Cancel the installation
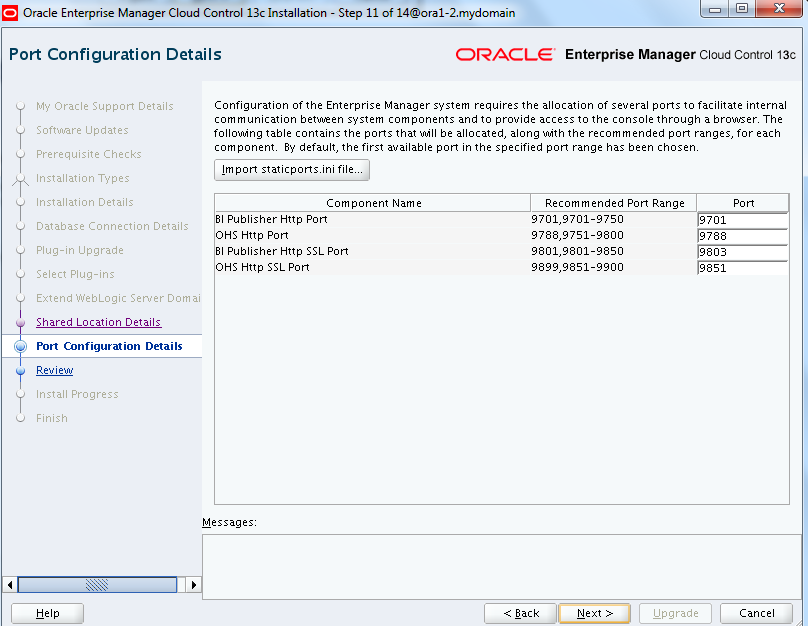The height and width of the screenshot is (626, 808). pos(756,613)
